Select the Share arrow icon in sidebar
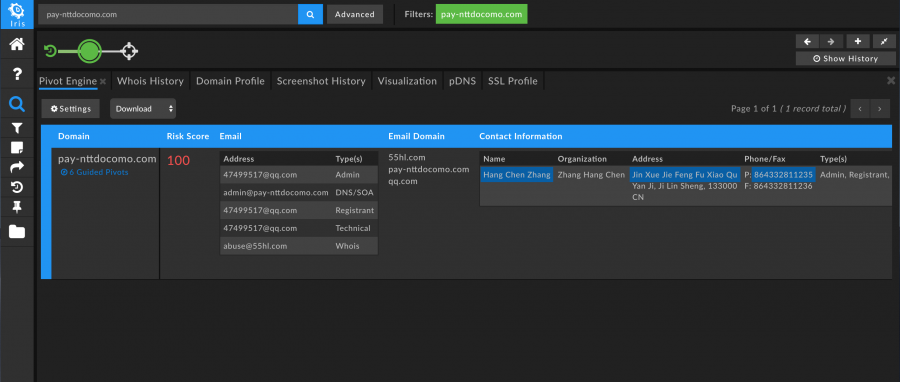 (x=17, y=167)
